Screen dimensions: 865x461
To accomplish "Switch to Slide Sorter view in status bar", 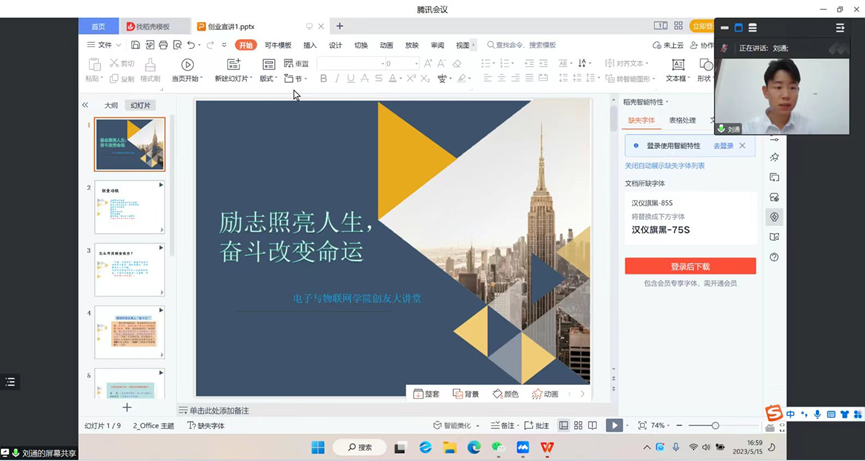I will click(578, 425).
